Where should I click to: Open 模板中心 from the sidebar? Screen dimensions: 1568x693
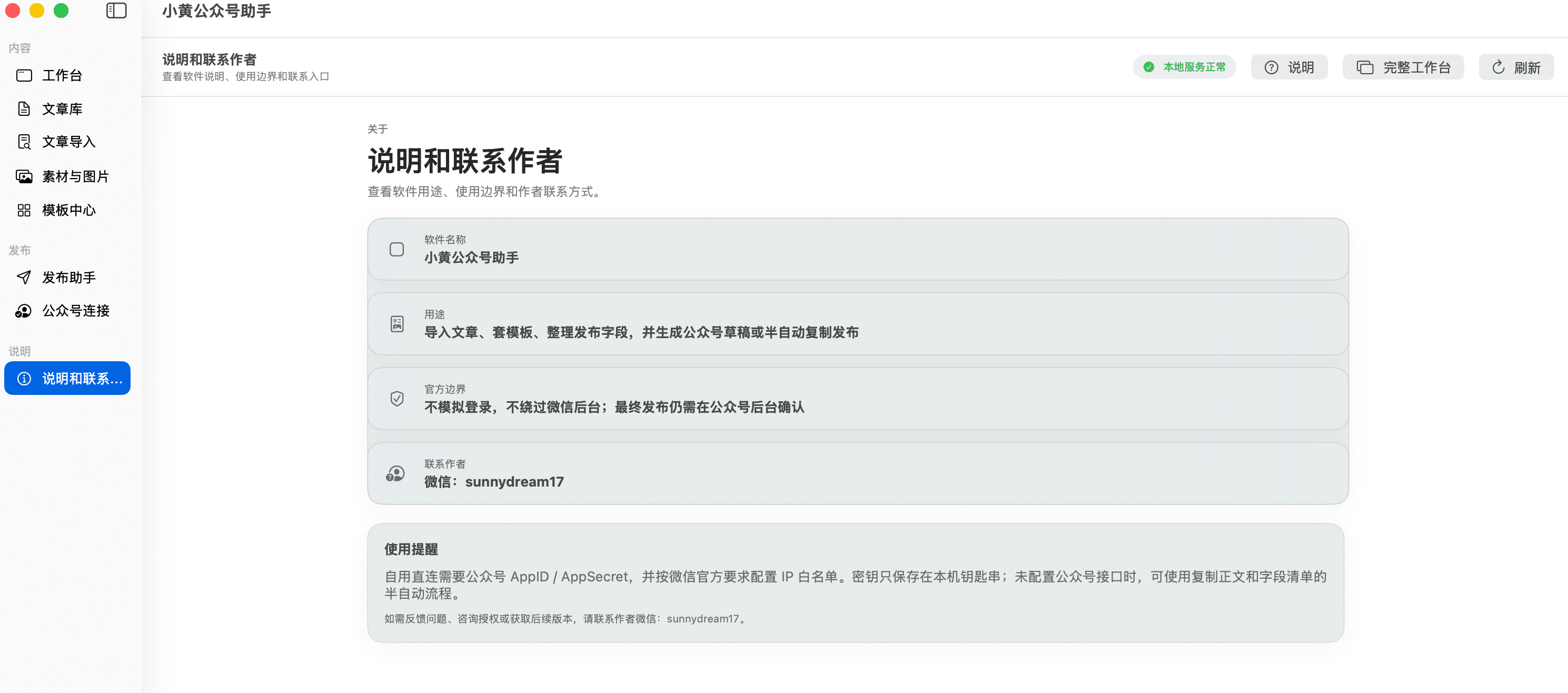tap(67, 210)
